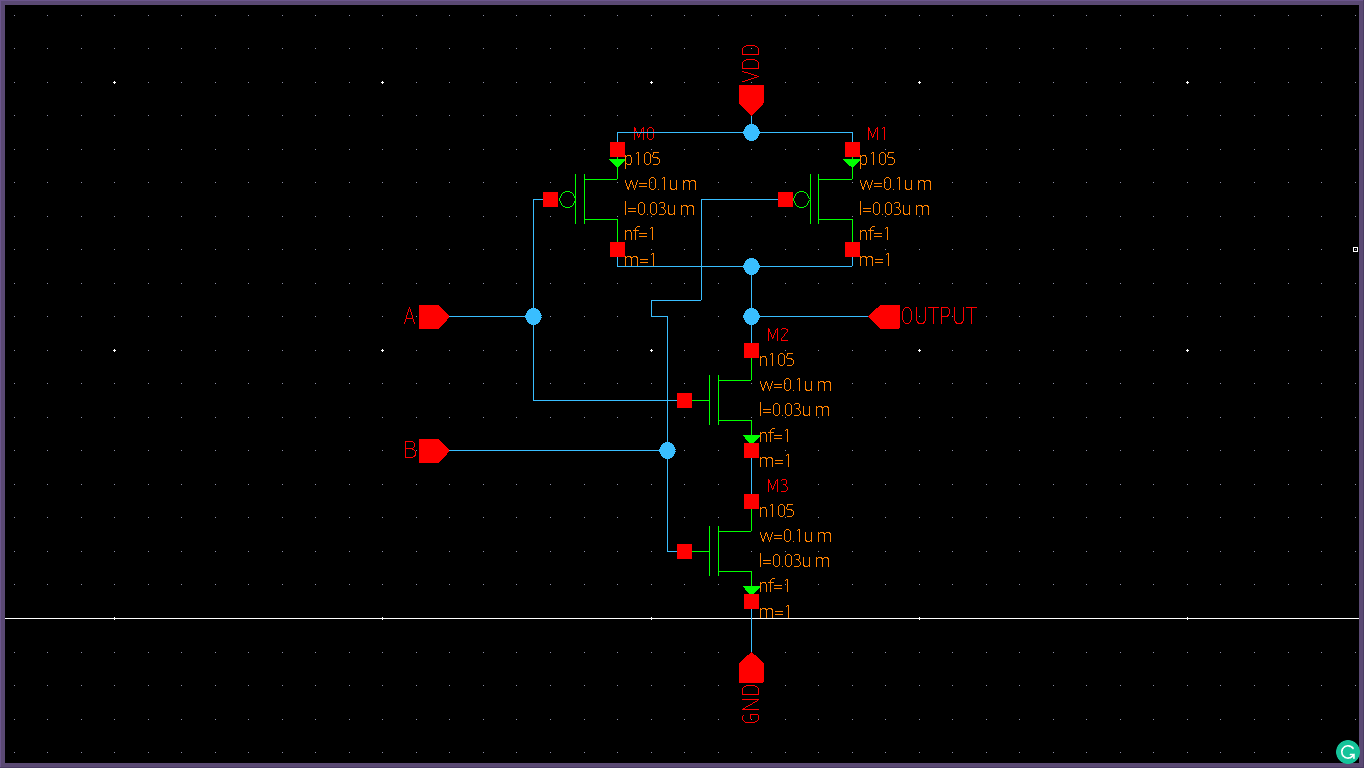Click the l=0.03um label of M3

tap(793, 561)
